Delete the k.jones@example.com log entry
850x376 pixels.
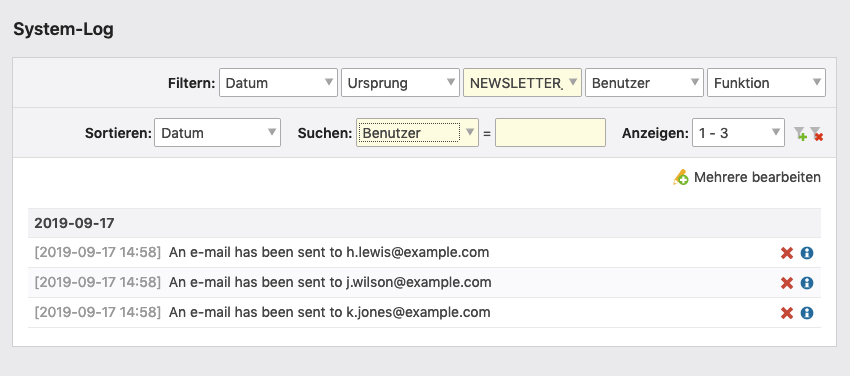tap(787, 313)
